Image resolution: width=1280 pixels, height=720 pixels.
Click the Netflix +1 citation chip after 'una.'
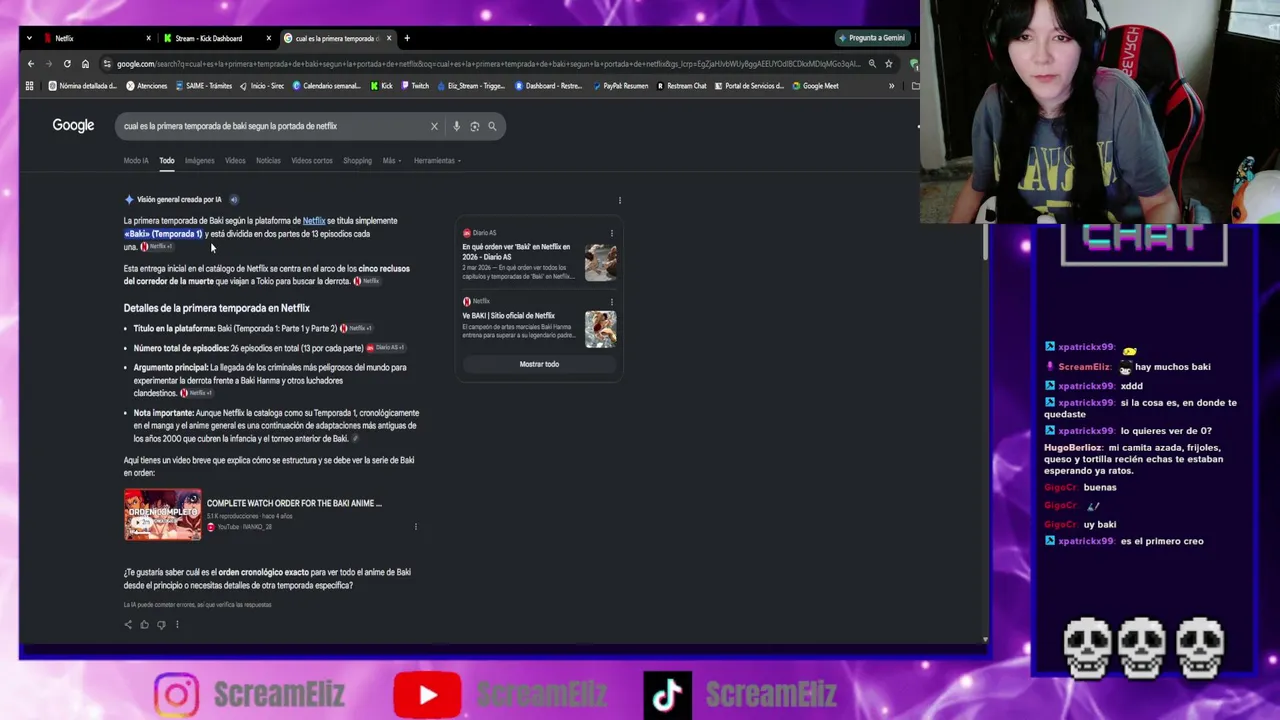[157, 247]
